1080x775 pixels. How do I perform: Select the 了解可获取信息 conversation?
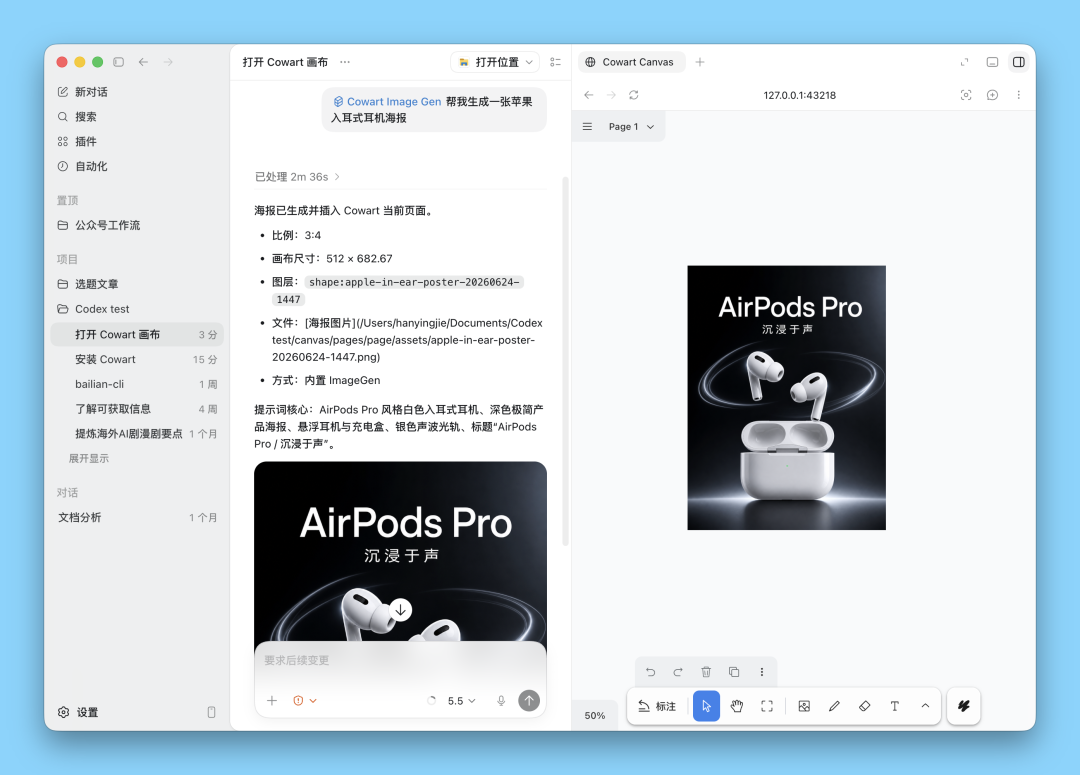coord(137,409)
